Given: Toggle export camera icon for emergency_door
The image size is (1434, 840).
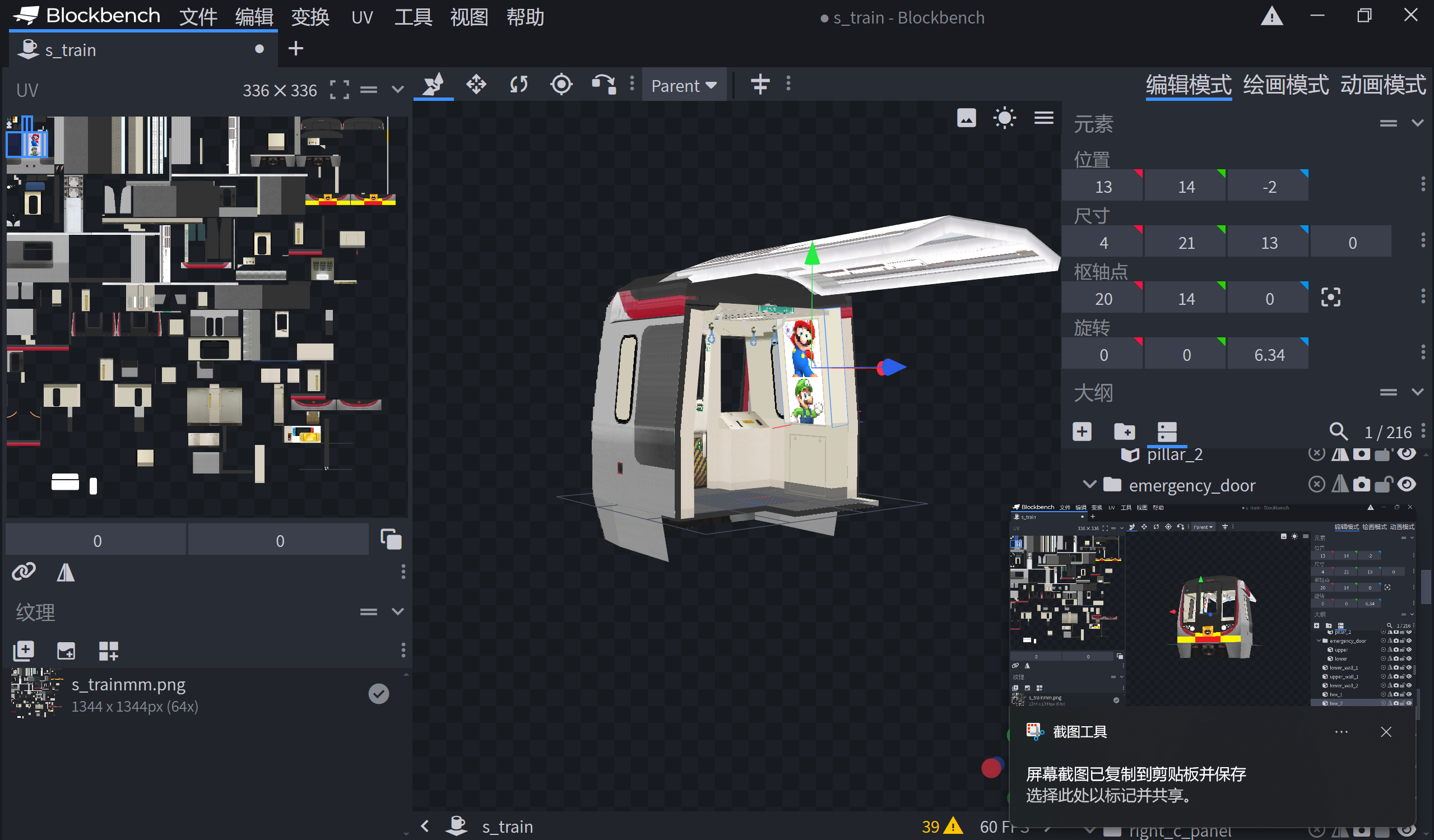Looking at the screenshot, I should click(x=1361, y=484).
